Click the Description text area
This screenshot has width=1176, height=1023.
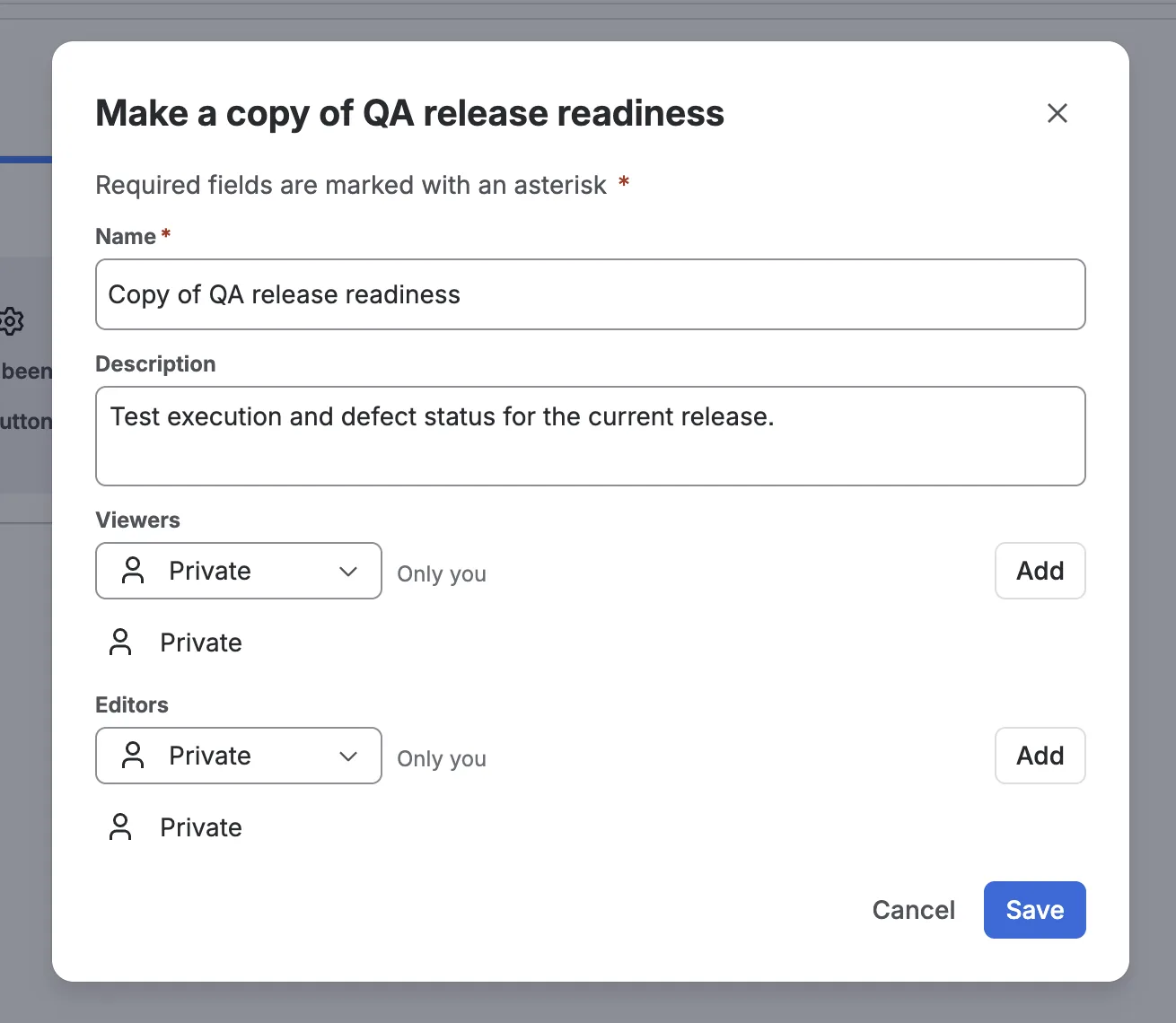point(591,436)
